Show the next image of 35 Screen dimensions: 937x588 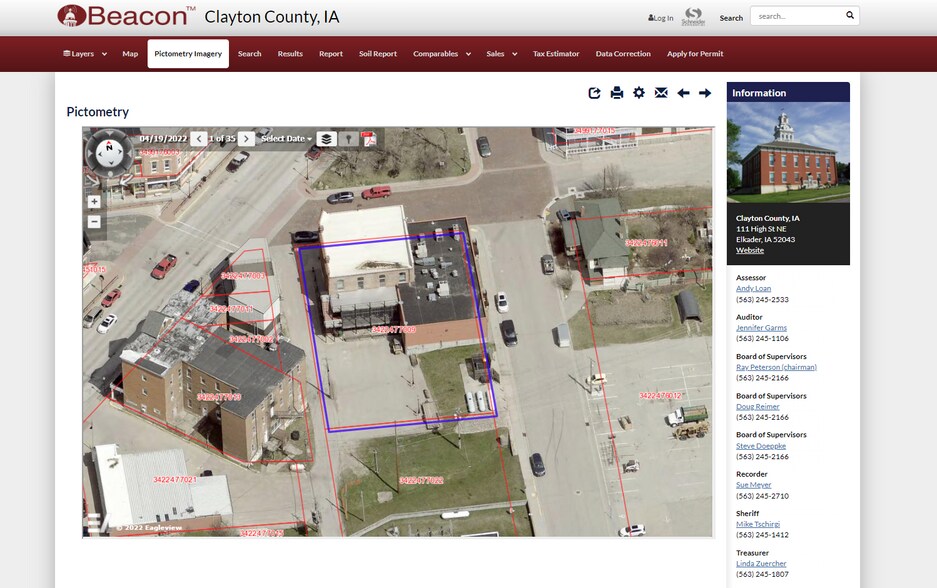click(246, 139)
